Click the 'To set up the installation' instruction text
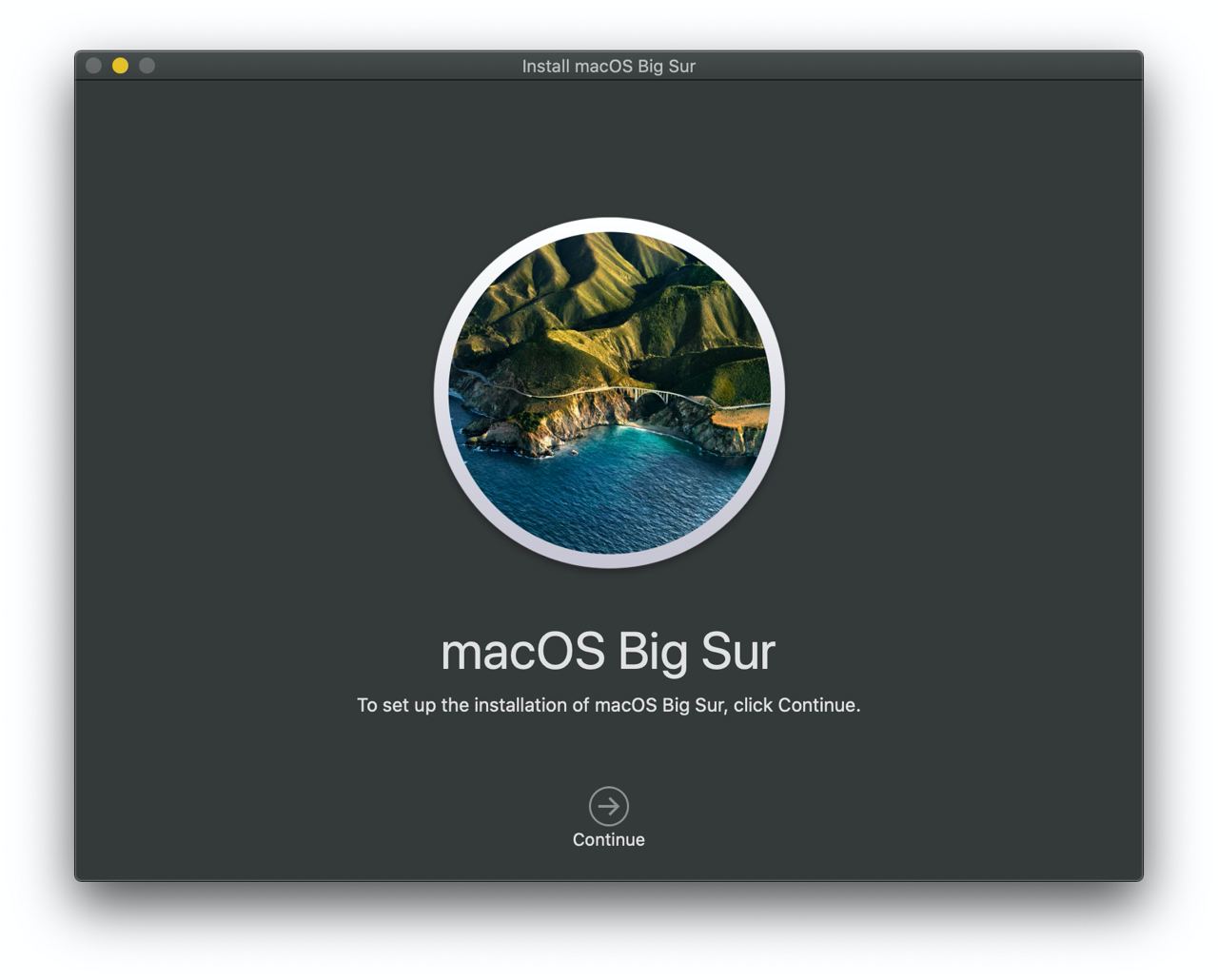1218x980 pixels. pos(609,705)
